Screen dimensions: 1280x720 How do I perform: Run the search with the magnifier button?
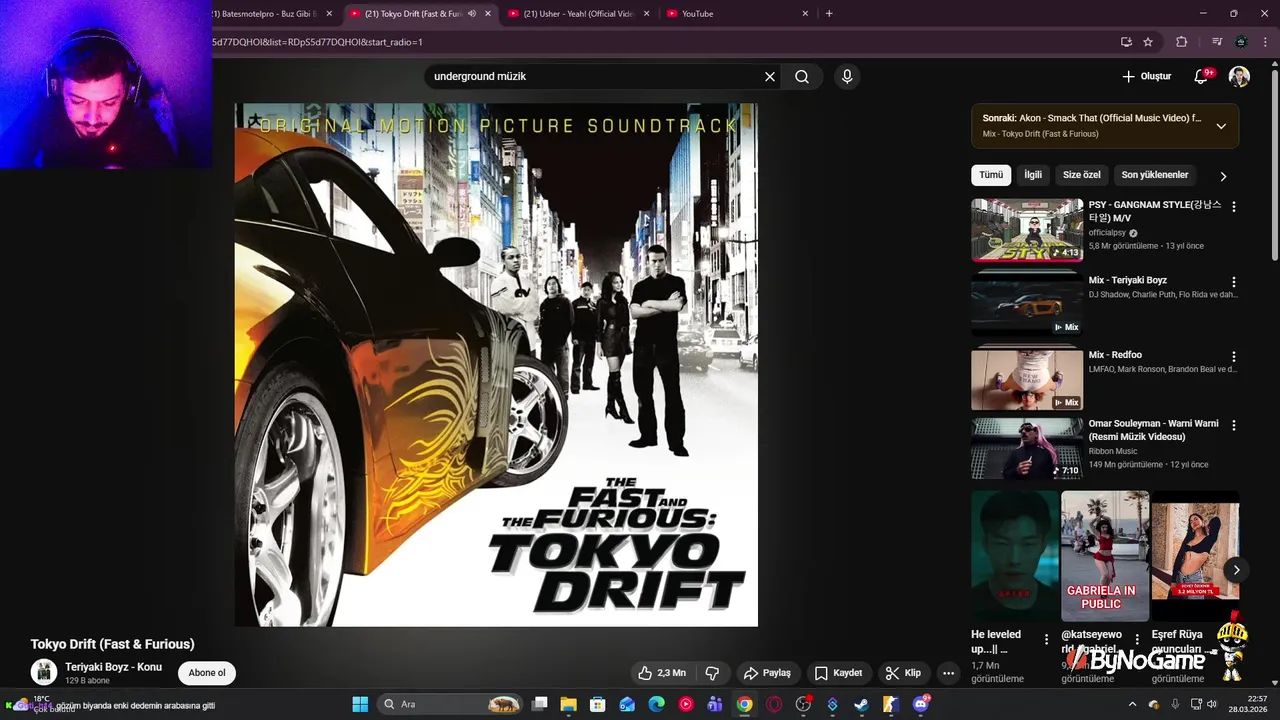pos(802,76)
